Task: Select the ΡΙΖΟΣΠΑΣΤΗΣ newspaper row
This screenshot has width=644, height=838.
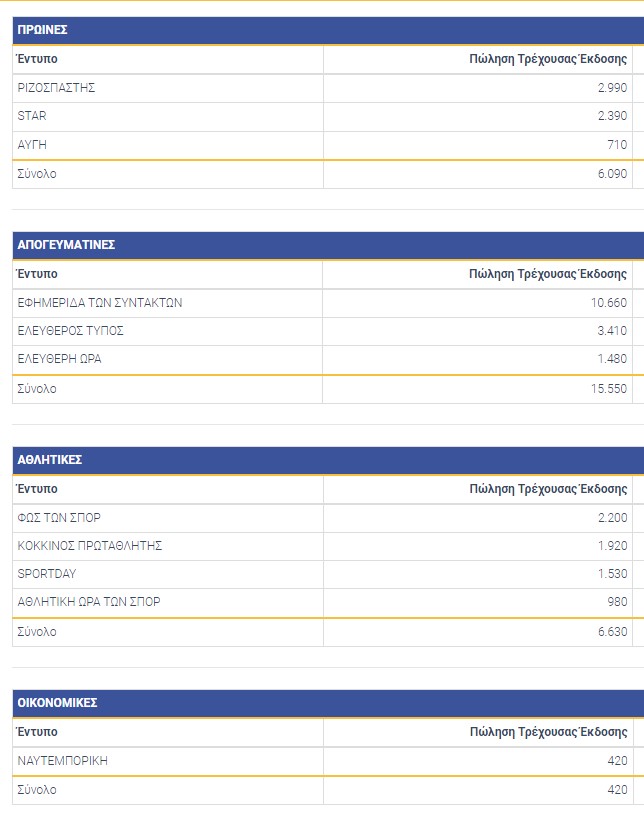Action: coord(56,88)
